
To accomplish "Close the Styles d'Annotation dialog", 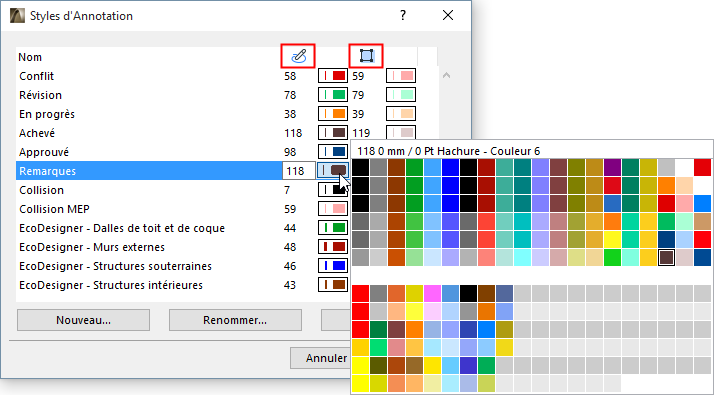I will coord(448,15).
